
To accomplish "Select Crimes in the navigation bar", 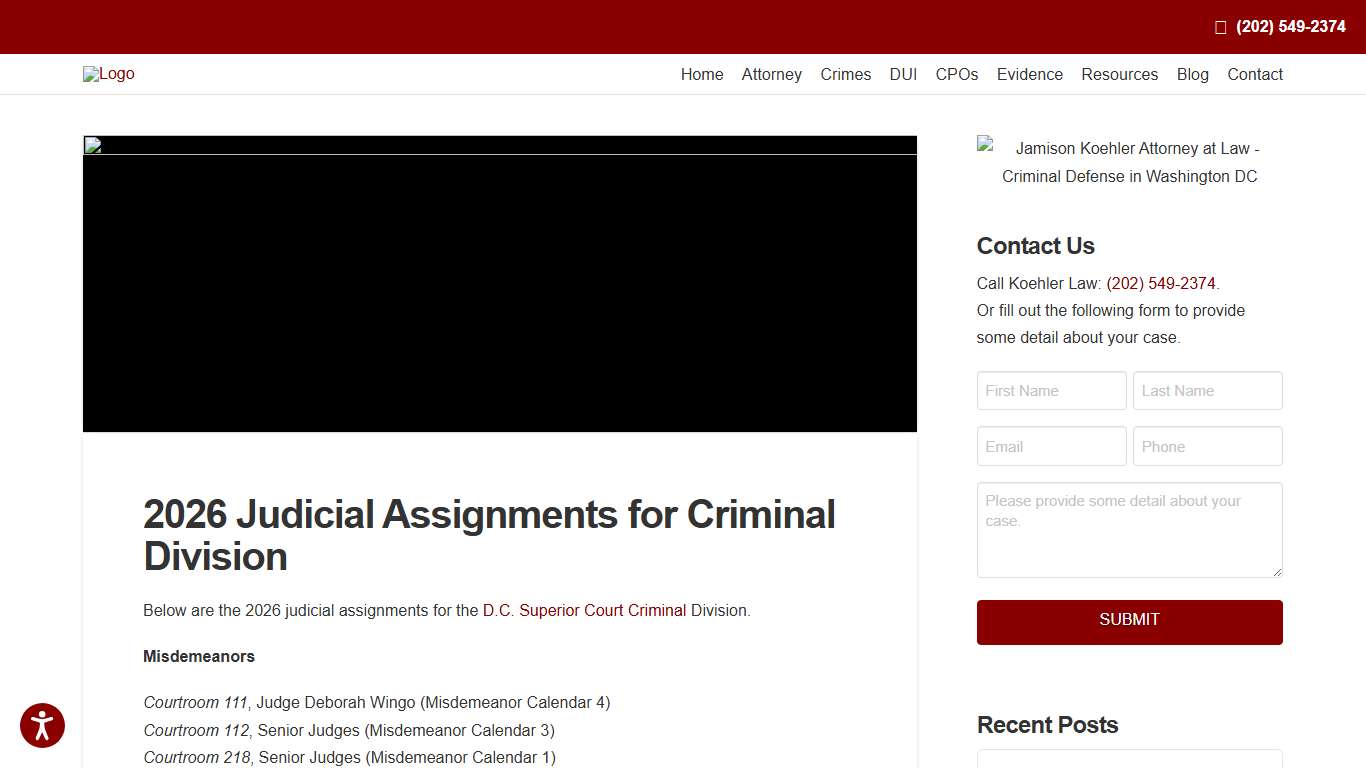I will click(x=845, y=74).
